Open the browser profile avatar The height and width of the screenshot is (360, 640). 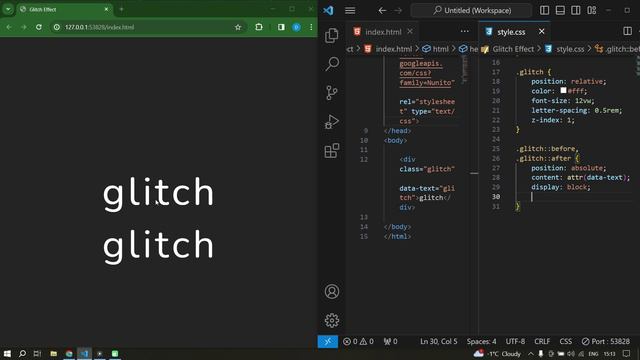296,27
